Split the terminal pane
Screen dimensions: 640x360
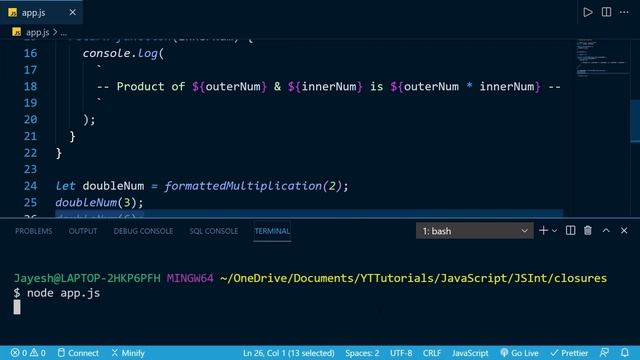pos(570,231)
